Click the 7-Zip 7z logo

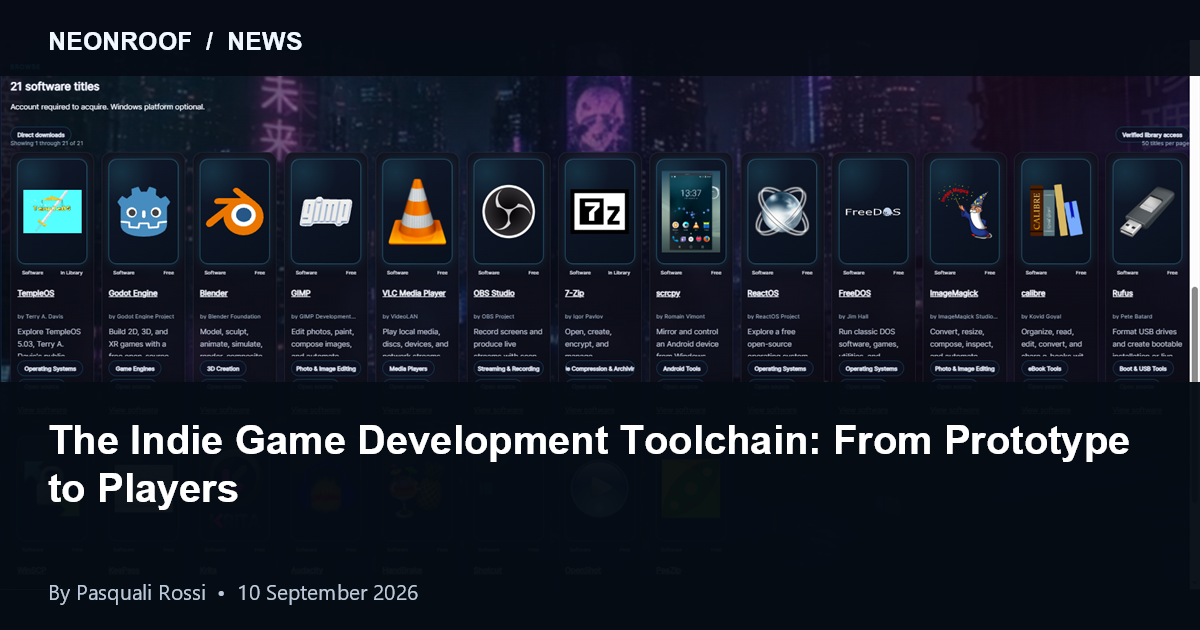coord(599,211)
